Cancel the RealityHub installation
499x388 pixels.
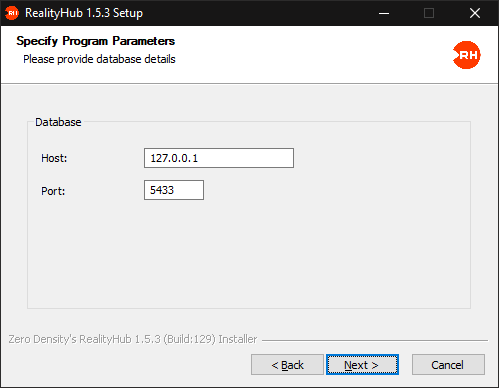[x=448, y=365]
